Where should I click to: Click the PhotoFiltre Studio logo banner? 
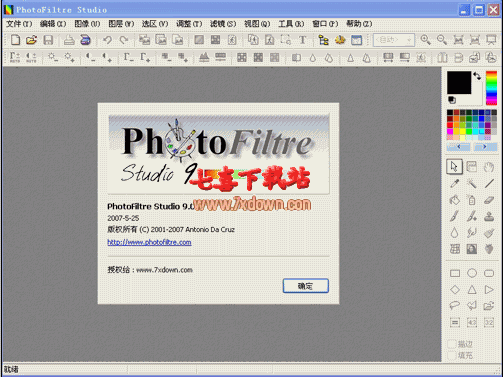pos(219,154)
